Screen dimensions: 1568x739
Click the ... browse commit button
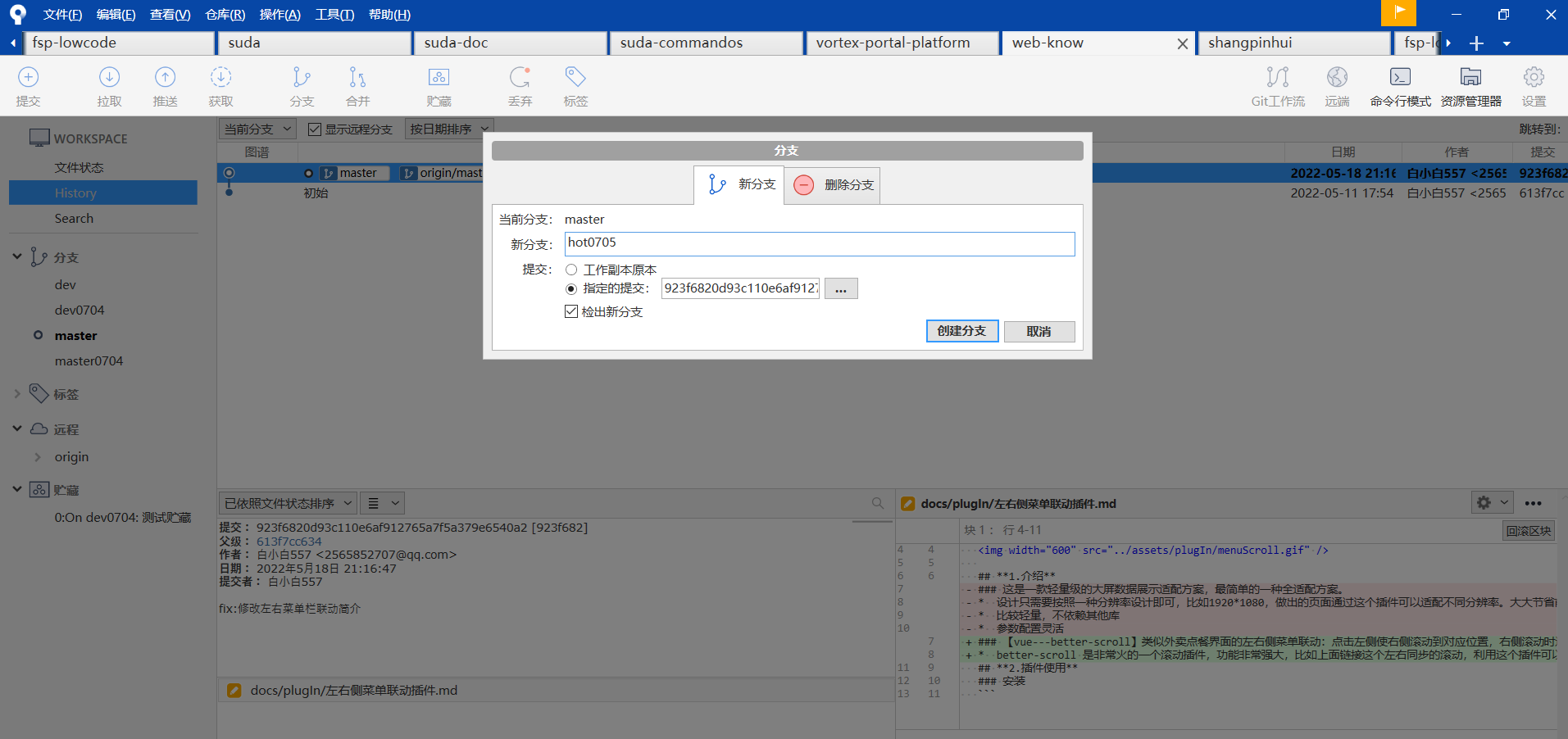tap(841, 288)
